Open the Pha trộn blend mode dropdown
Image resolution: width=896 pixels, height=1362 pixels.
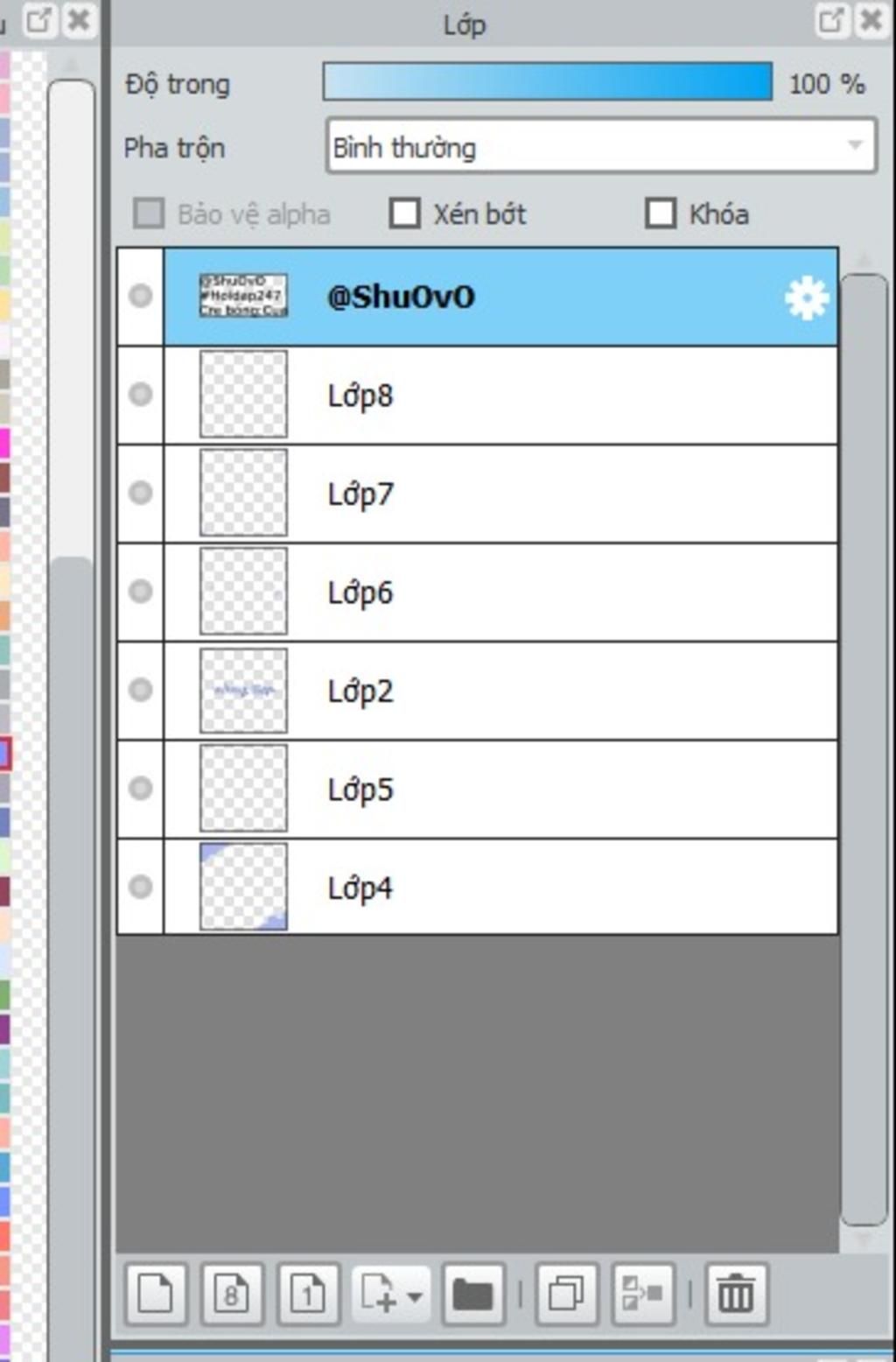click(601, 146)
